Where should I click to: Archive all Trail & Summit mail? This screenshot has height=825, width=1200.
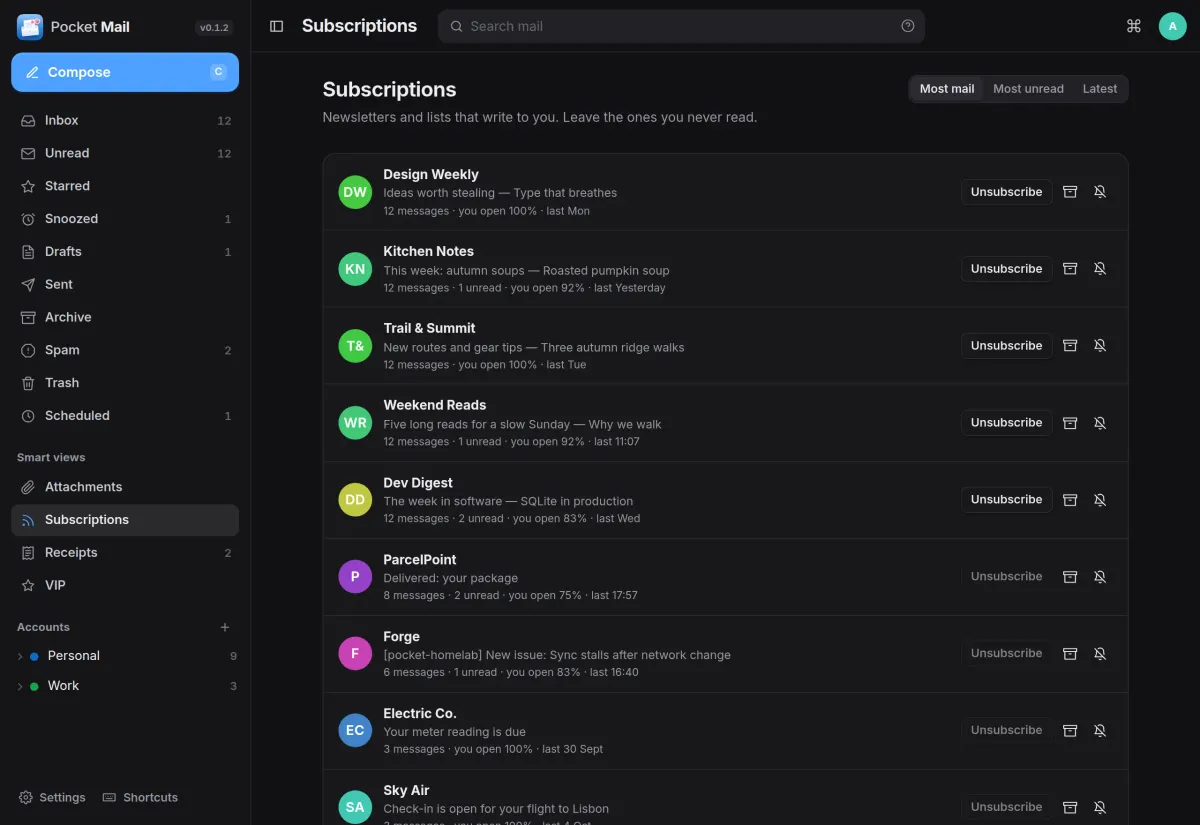click(x=1070, y=346)
